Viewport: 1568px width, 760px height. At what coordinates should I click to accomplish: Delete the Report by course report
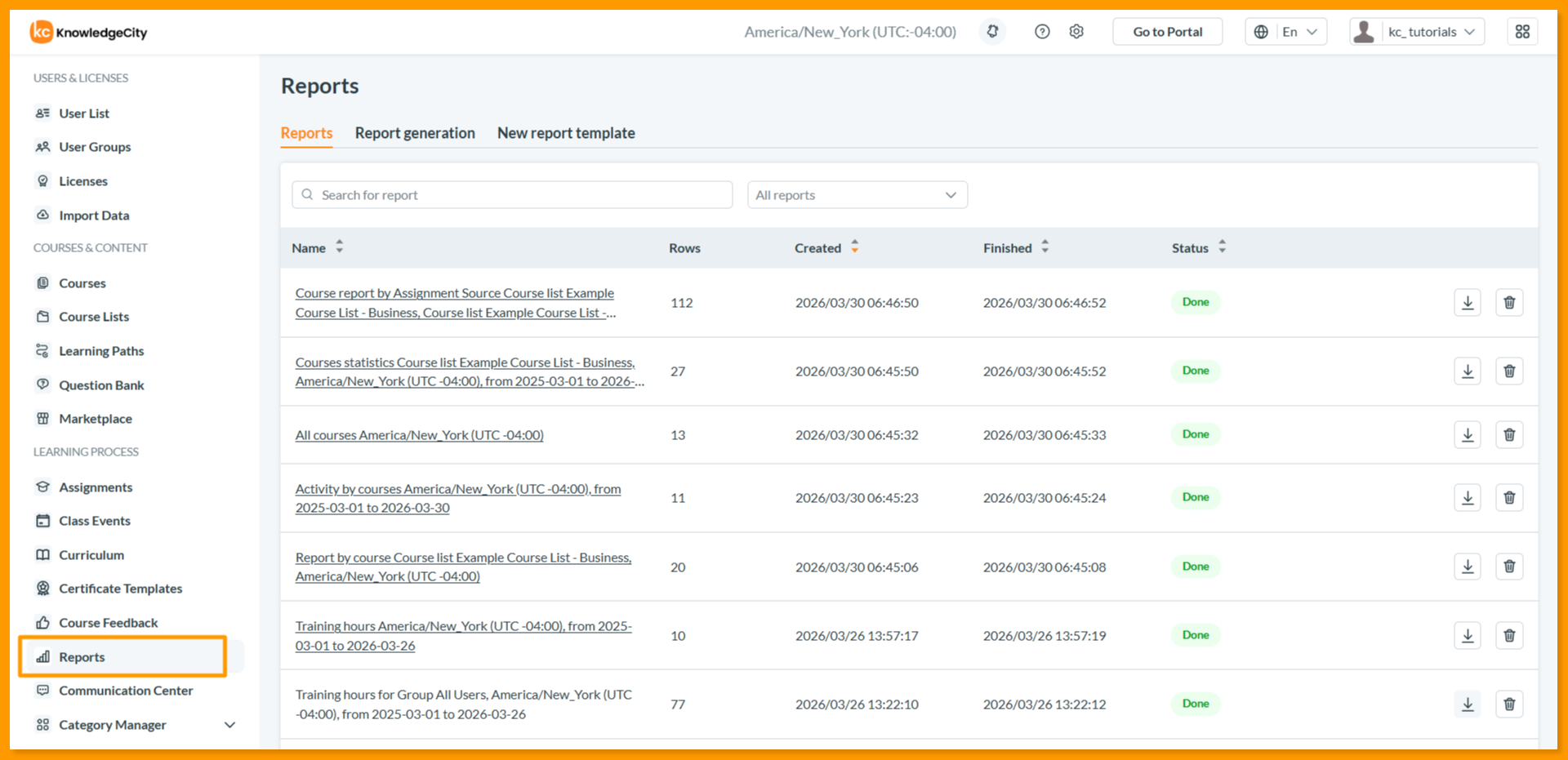point(1509,567)
